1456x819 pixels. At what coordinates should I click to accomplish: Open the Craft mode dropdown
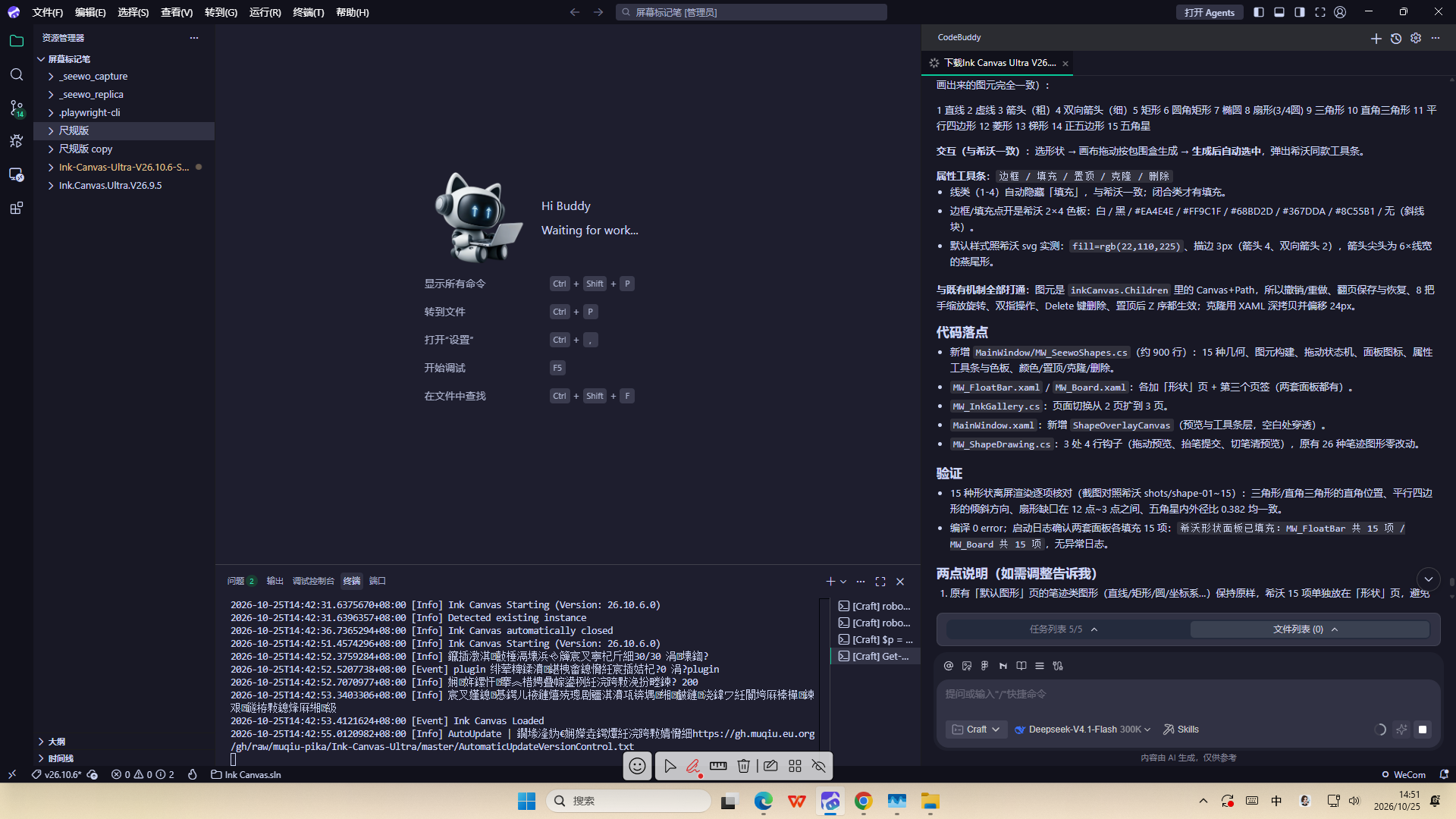976,730
